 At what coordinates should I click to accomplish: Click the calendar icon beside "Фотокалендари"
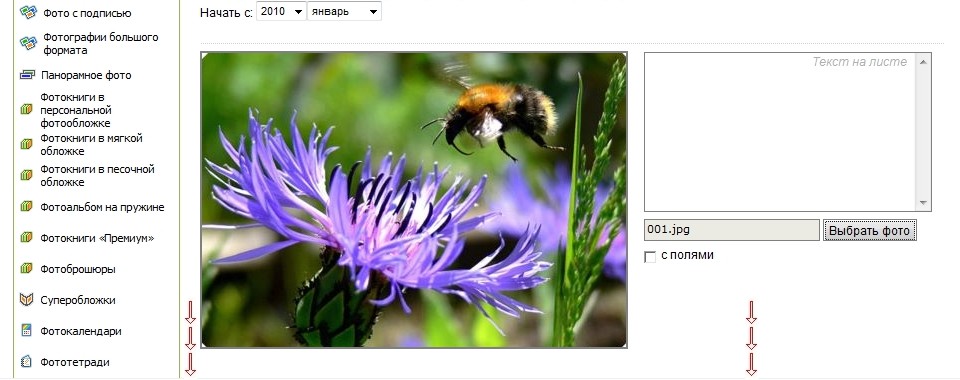26,330
